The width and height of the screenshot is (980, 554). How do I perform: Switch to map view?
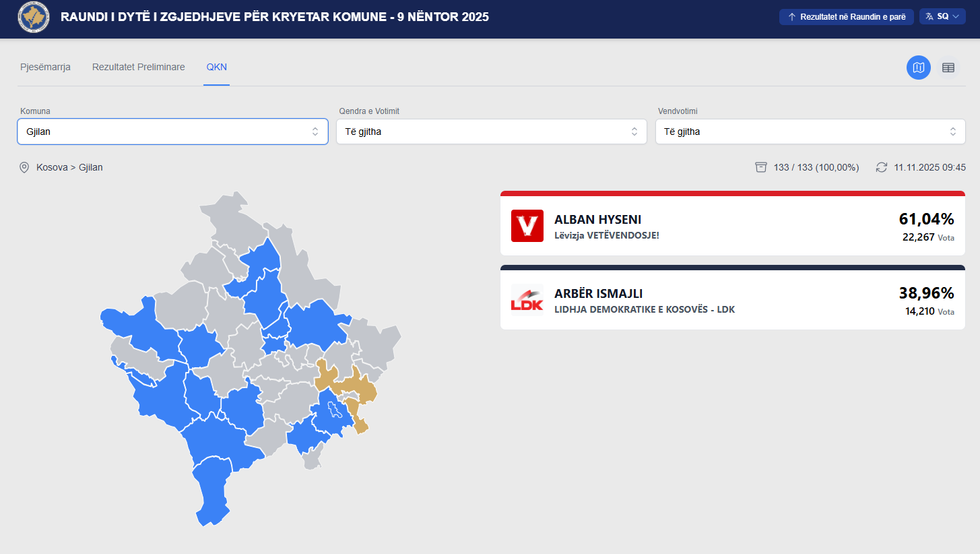(918, 67)
